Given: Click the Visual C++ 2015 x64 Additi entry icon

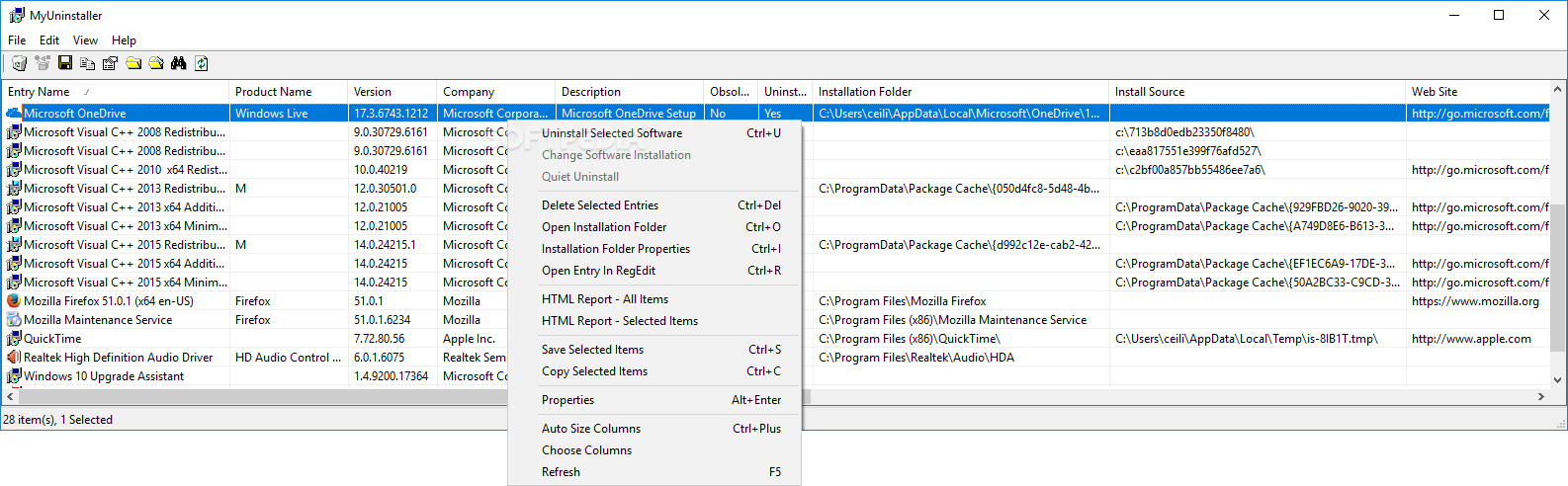Looking at the screenshot, I should click(x=14, y=263).
